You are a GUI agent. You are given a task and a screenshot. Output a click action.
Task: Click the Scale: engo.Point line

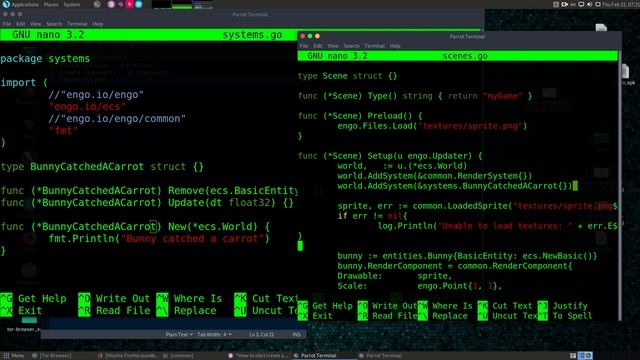click(419, 286)
